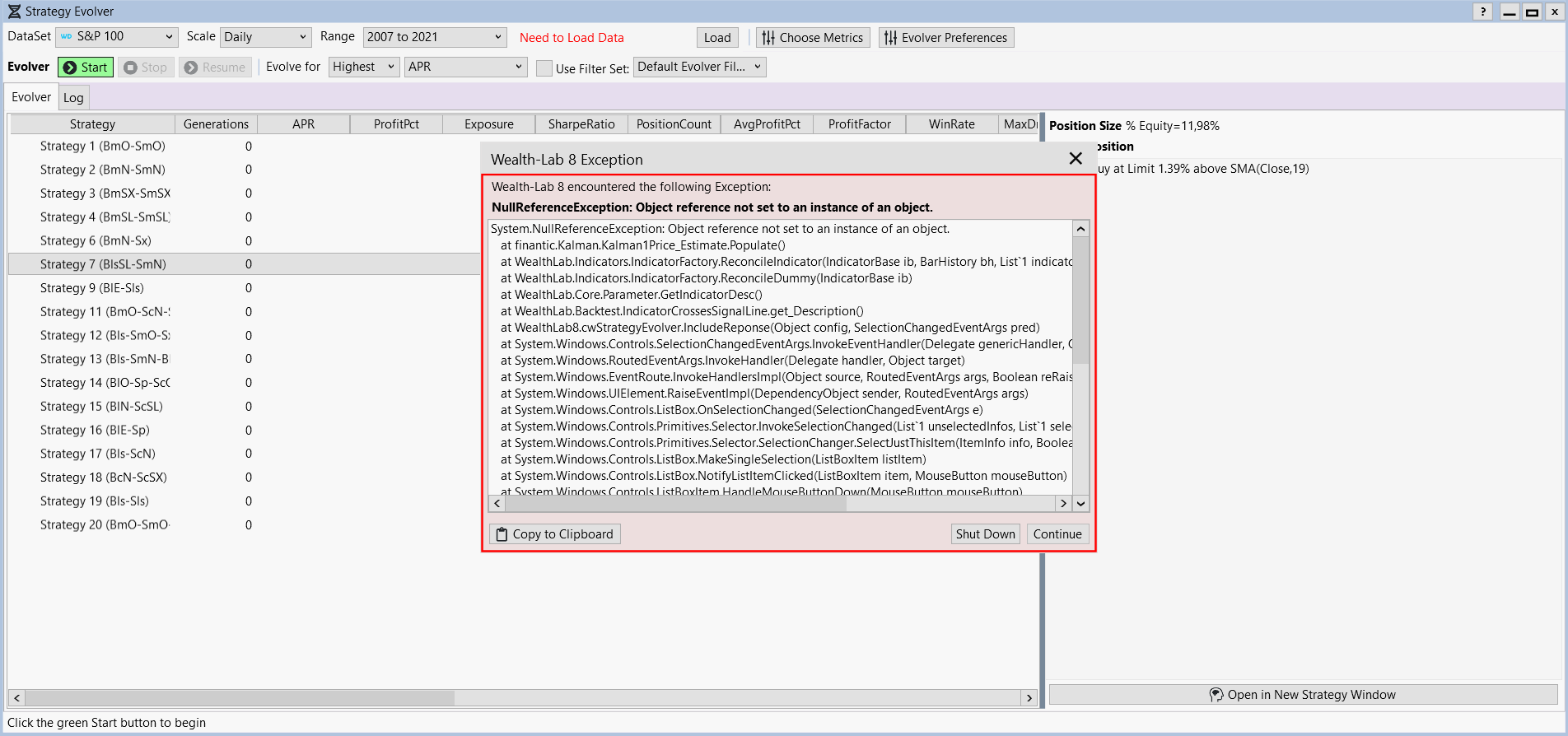
Task: Click the Strategy Evolver hourglass icon
Action: [14, 12]
